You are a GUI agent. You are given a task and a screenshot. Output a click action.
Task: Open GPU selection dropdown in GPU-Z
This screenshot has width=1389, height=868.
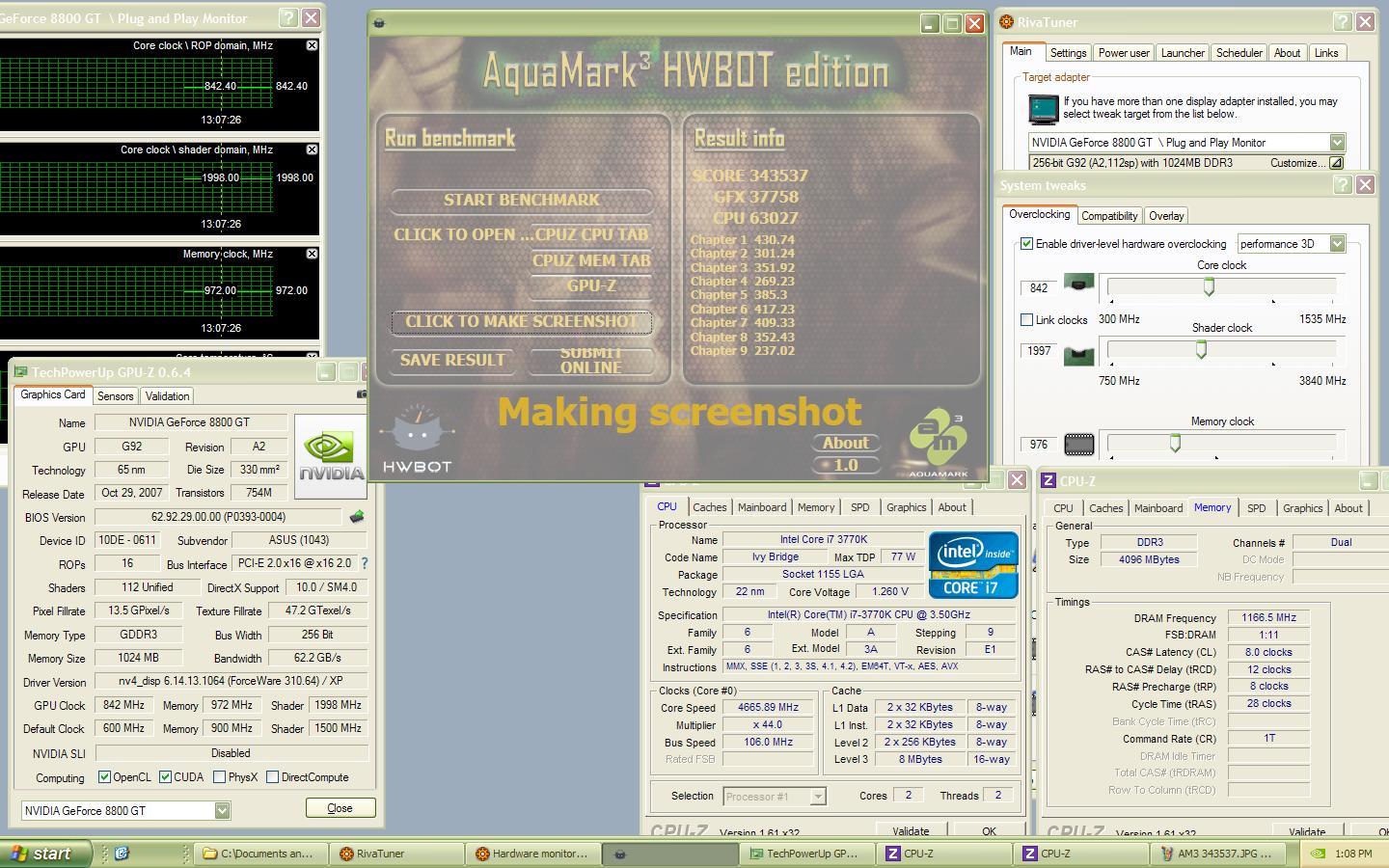[222, 810]
